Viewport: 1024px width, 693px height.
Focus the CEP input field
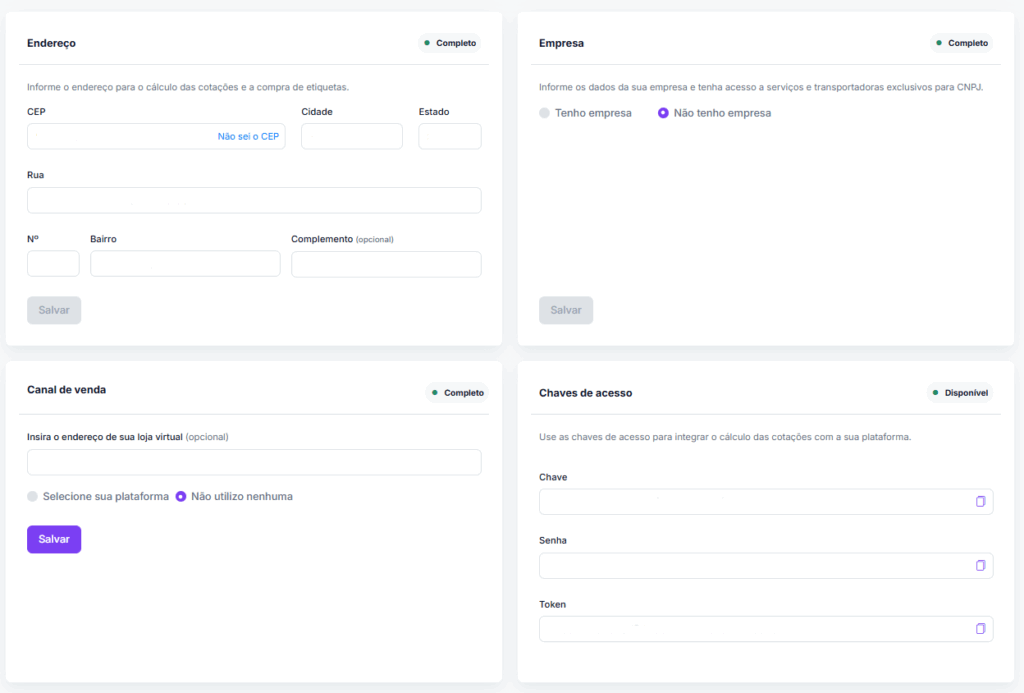(x=120, y=136)
